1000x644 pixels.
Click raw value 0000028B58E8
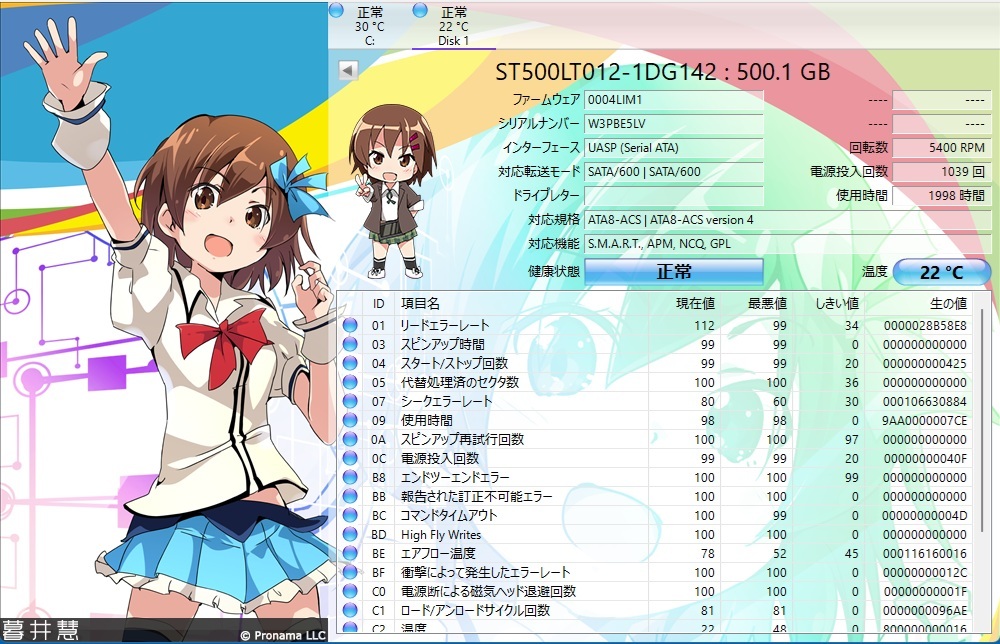click(x=925, y=325)
